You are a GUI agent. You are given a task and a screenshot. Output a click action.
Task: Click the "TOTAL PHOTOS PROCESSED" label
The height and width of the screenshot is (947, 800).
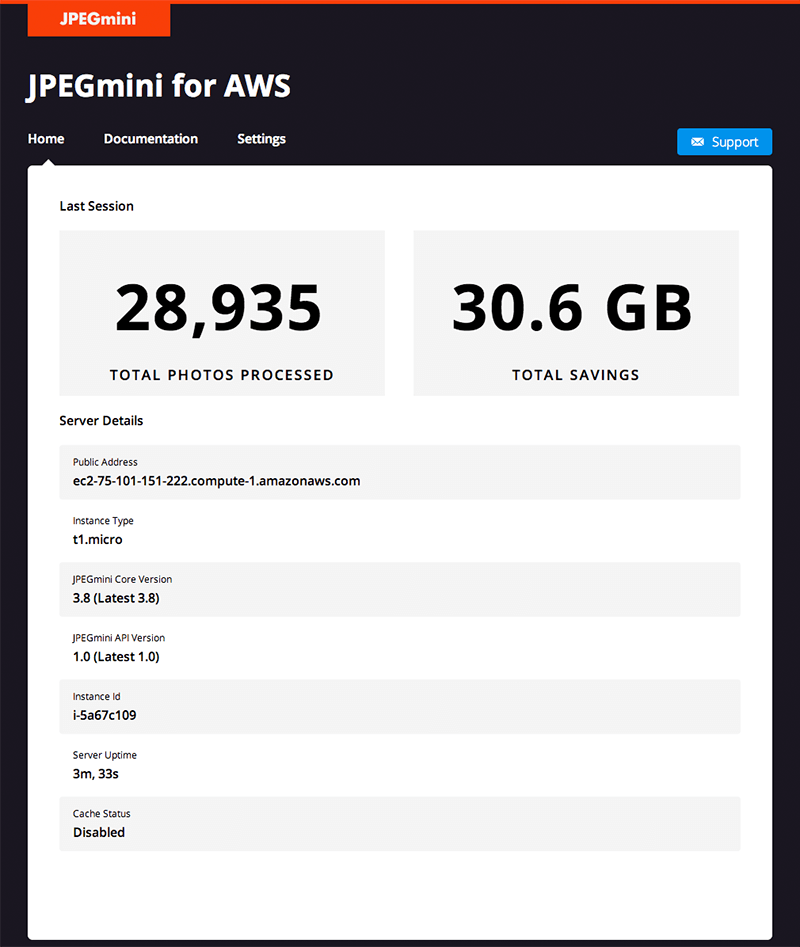click(222, 375)
